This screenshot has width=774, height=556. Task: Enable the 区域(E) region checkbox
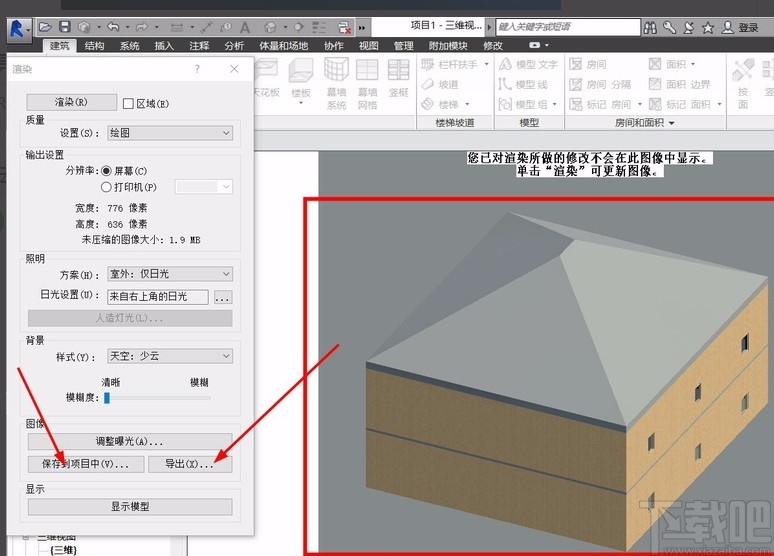(x=128, y=103)
